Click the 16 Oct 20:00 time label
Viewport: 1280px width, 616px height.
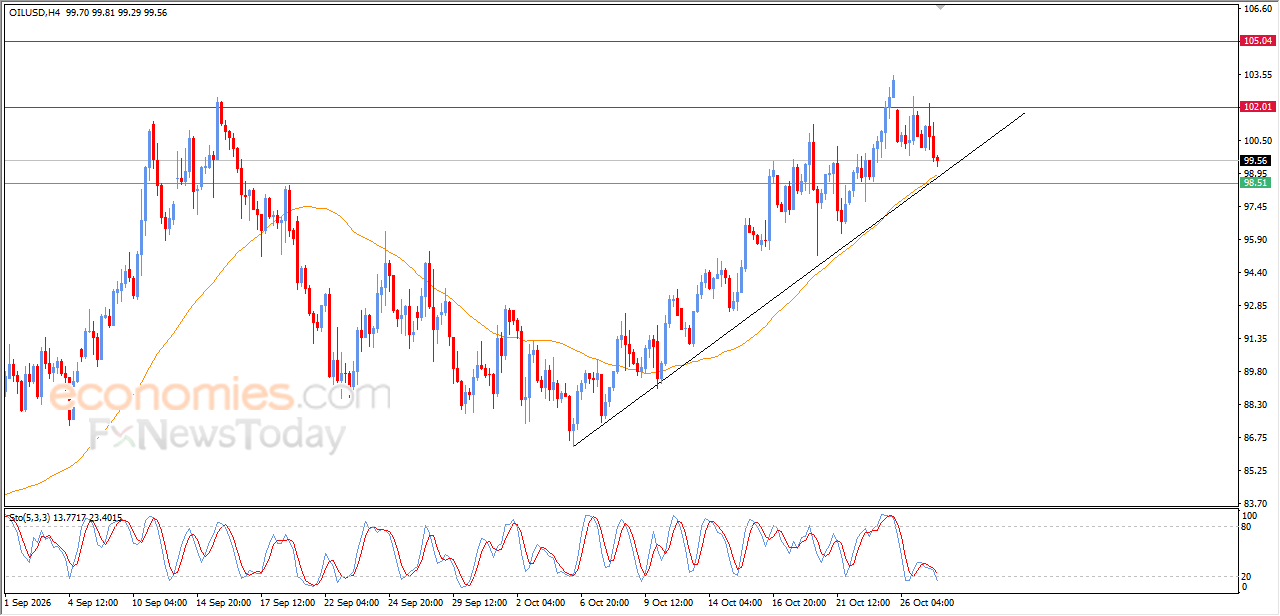point(798,603)
